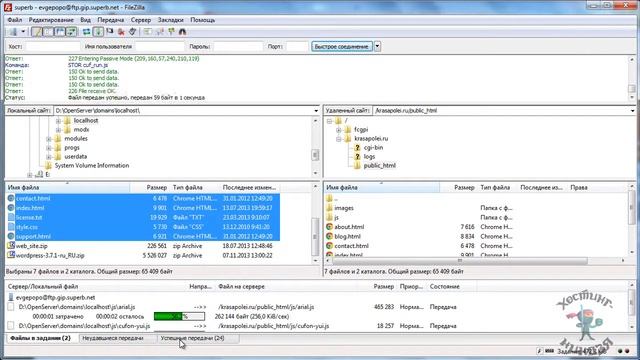
Task: Expand the userdata folder node
Action: coord(49,157)
